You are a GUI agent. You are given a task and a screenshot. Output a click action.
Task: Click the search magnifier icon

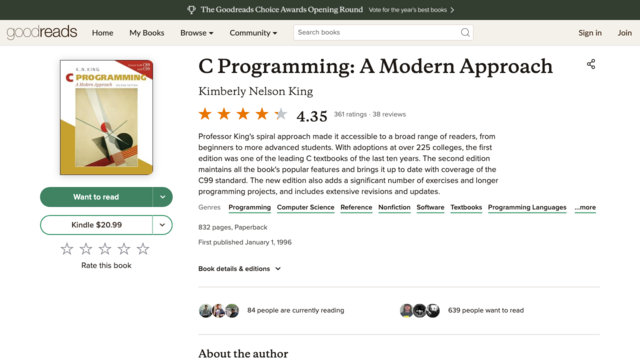[465, 32]
